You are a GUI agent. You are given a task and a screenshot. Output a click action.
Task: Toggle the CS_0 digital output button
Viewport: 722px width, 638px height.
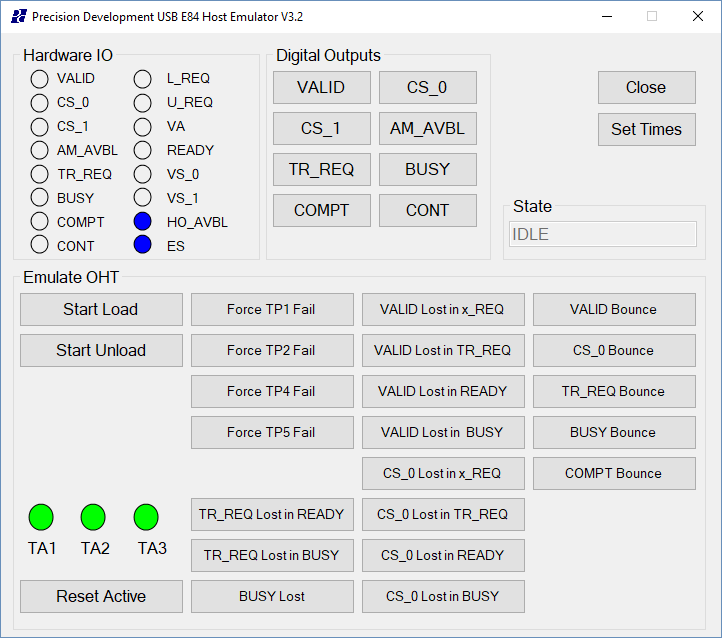(427, 87)
